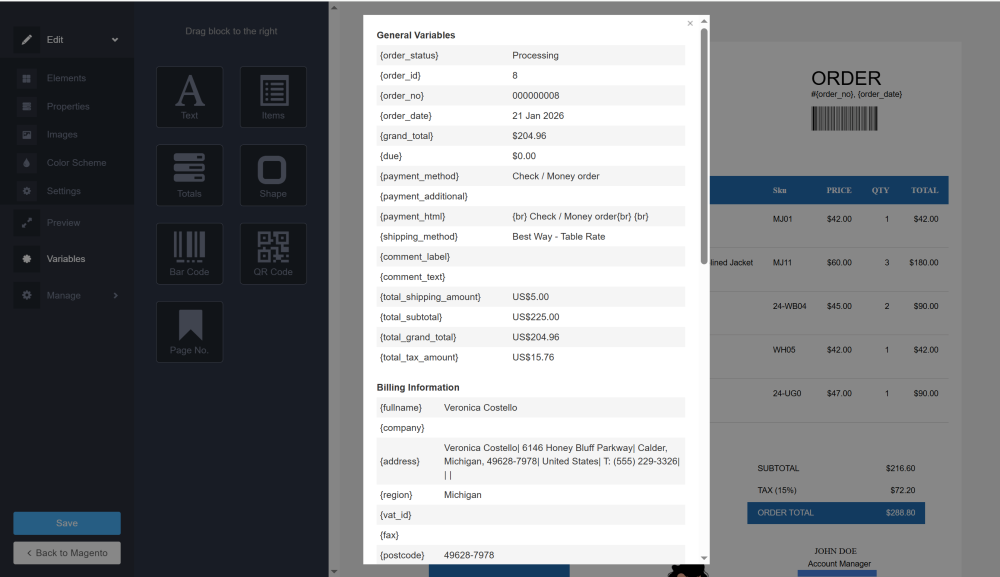Expand the Manage submenu arrow
This screenshot has height=577, width=1000.
point(115,295)
